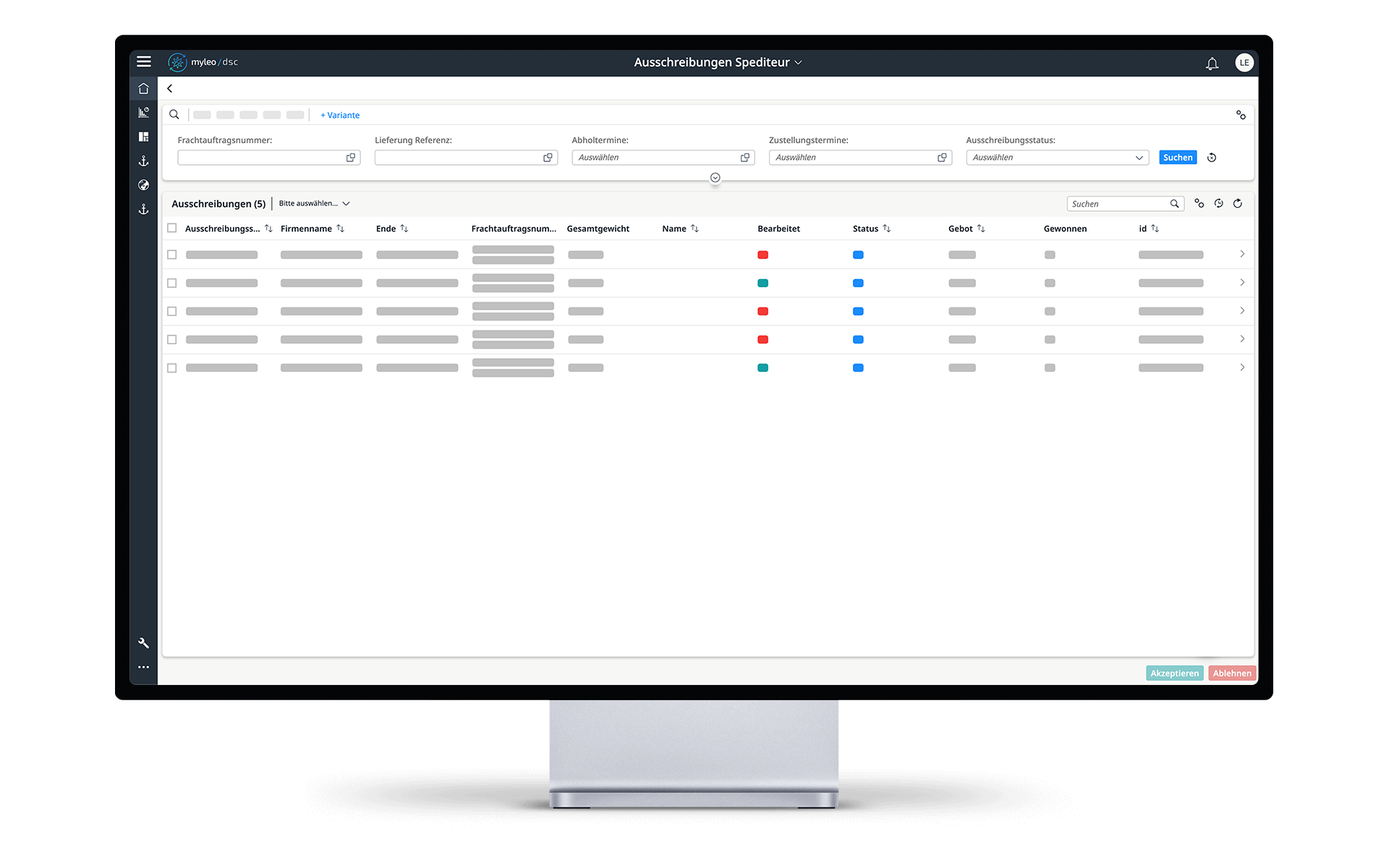Collapse the filter panel with the circled chevron

tap(715, 178)
